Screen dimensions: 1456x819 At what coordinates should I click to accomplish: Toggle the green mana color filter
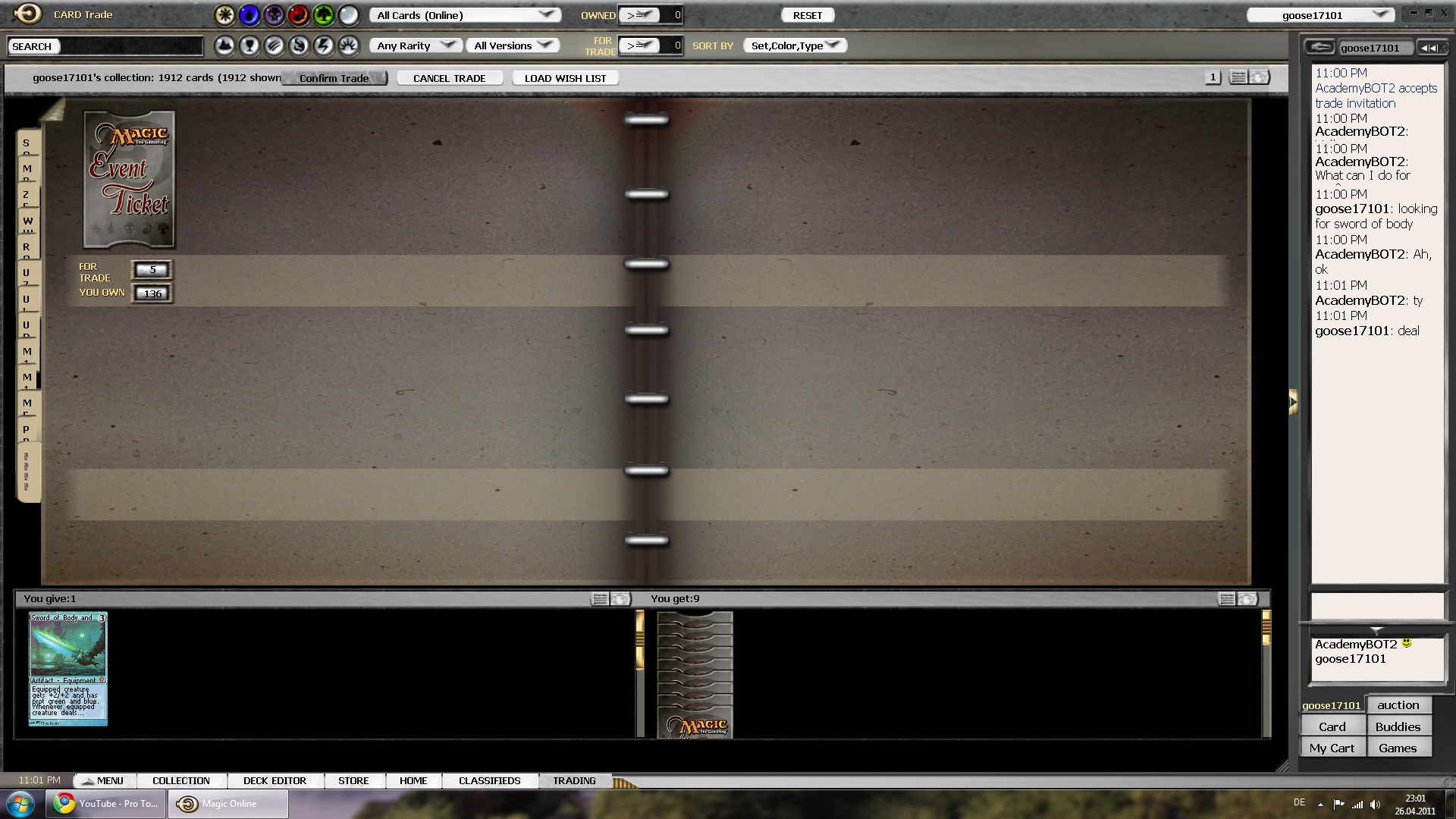tap(324, 15)
